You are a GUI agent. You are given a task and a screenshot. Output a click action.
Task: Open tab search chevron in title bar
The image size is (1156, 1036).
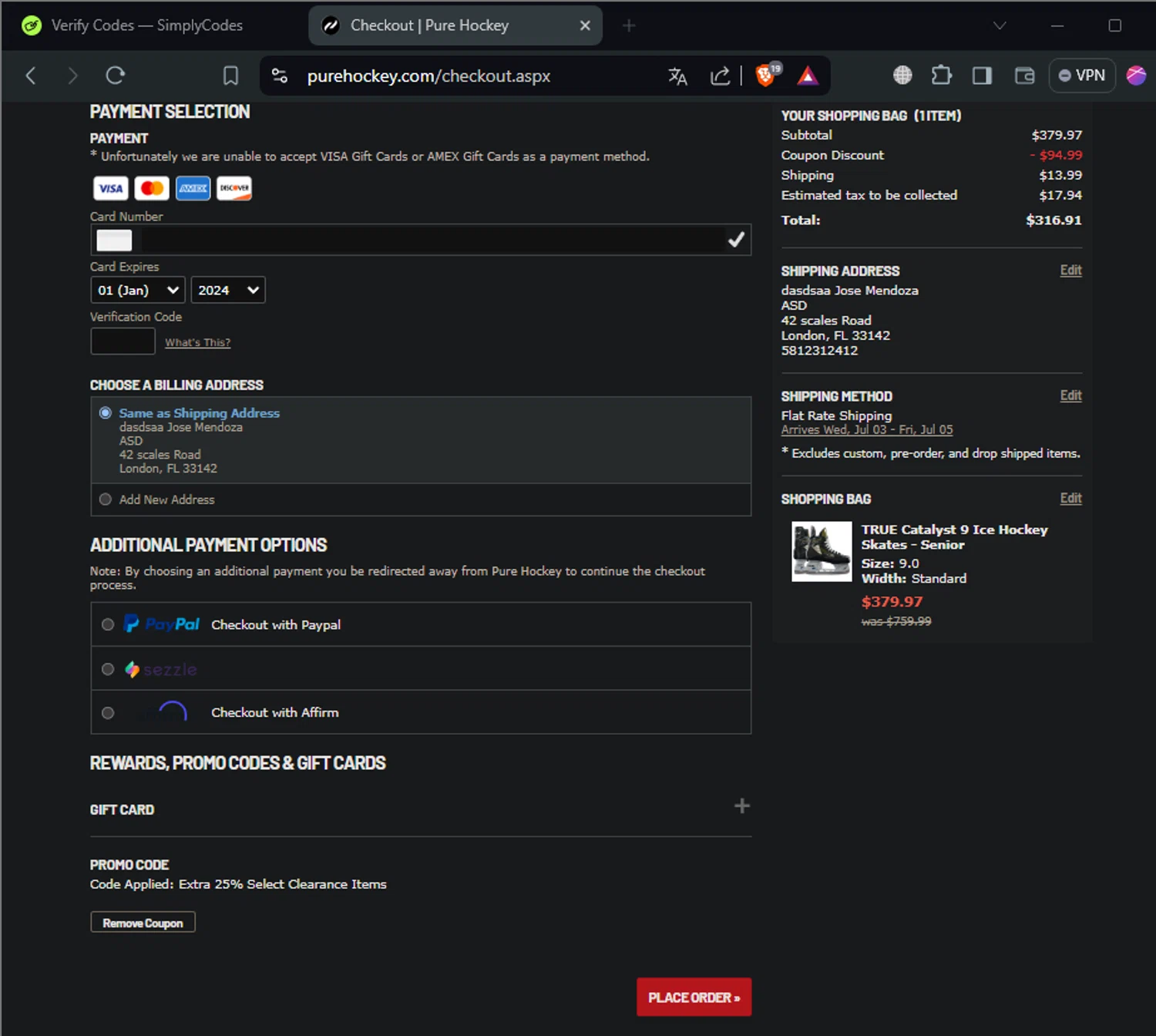point(1000,25)
